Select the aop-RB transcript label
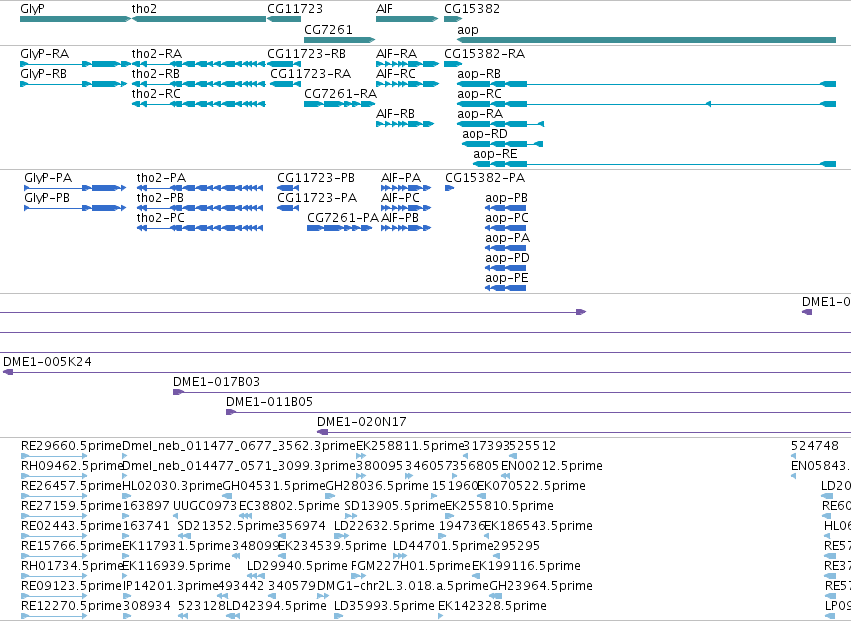 [x=479, y=74]
